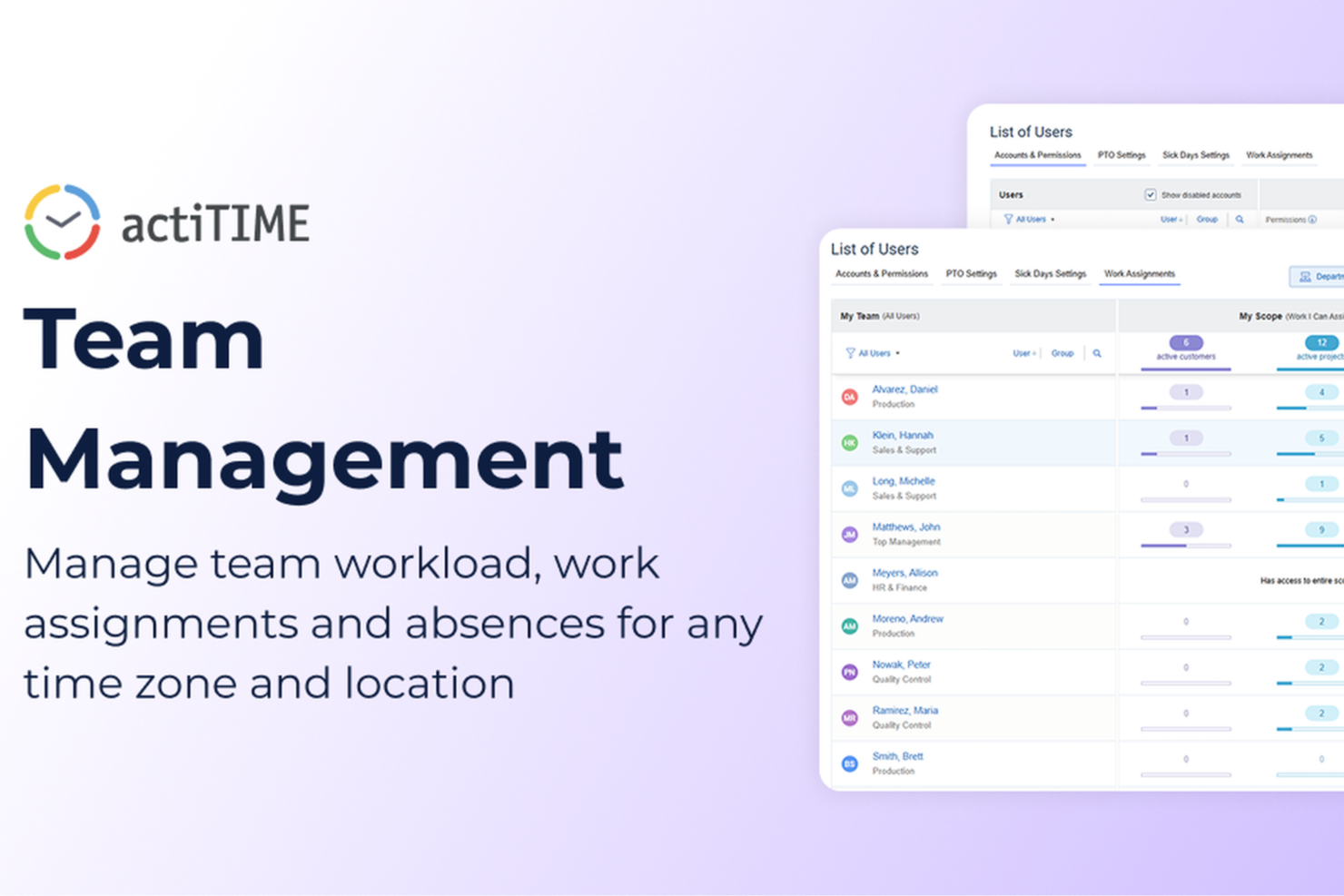The height and width of the screenshot is (896, 1344).
Task: Open PTO Settings tab in the front window
Action: click(971, 274)
